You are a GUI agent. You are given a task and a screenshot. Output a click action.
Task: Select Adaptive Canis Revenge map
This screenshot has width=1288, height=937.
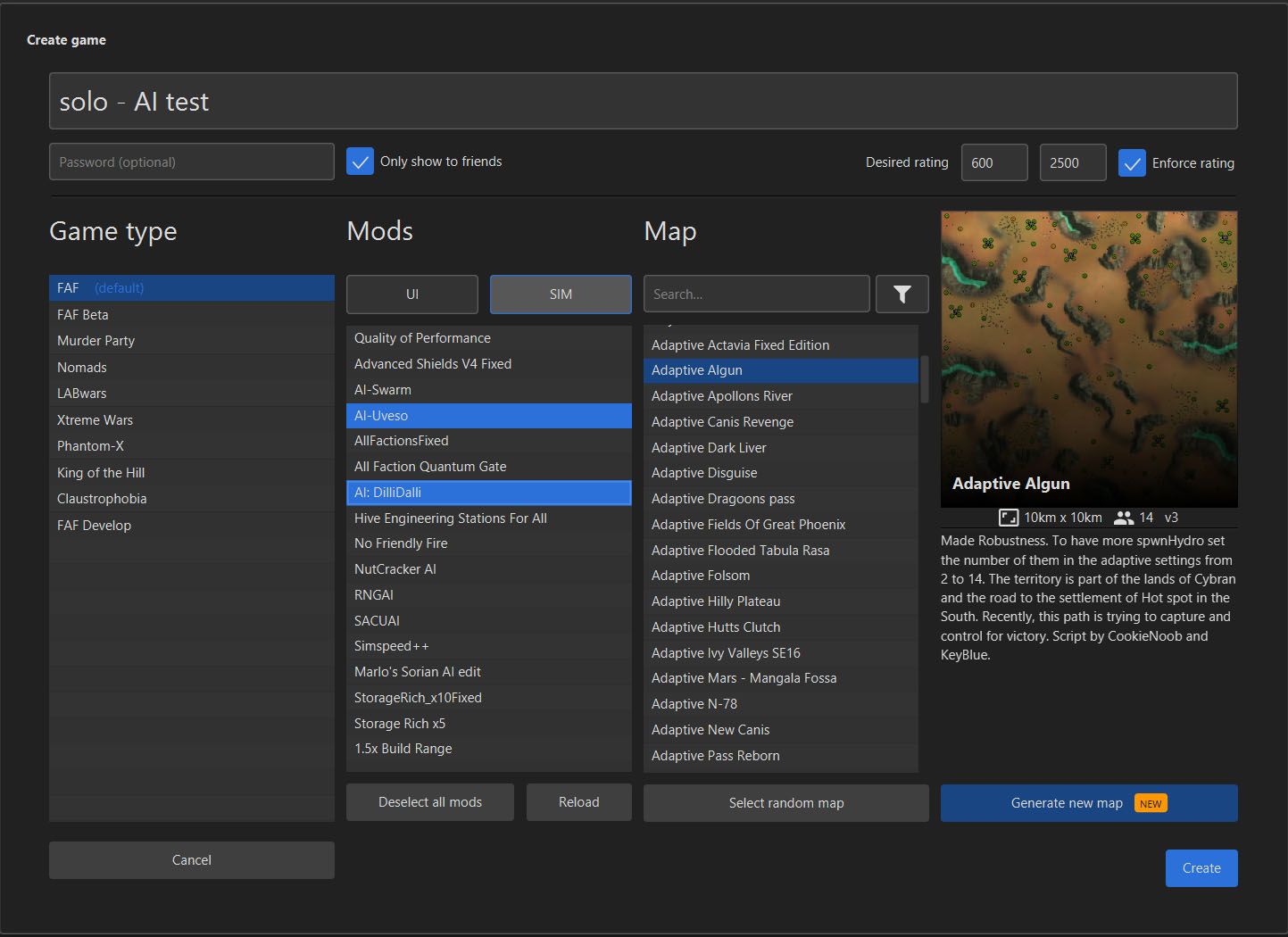pos(781,421)
